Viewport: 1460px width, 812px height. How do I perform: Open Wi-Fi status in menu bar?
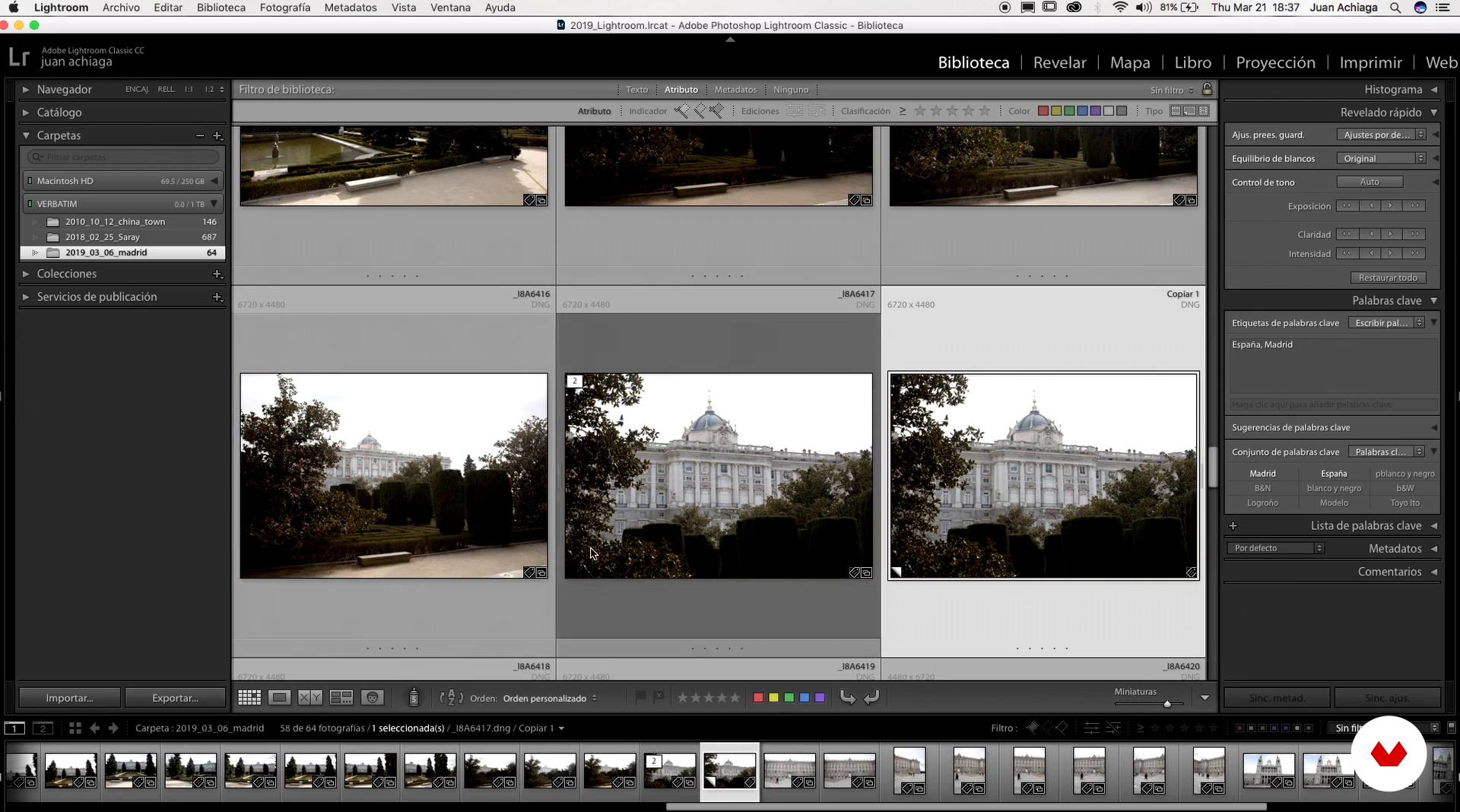tap(1120, 8)
